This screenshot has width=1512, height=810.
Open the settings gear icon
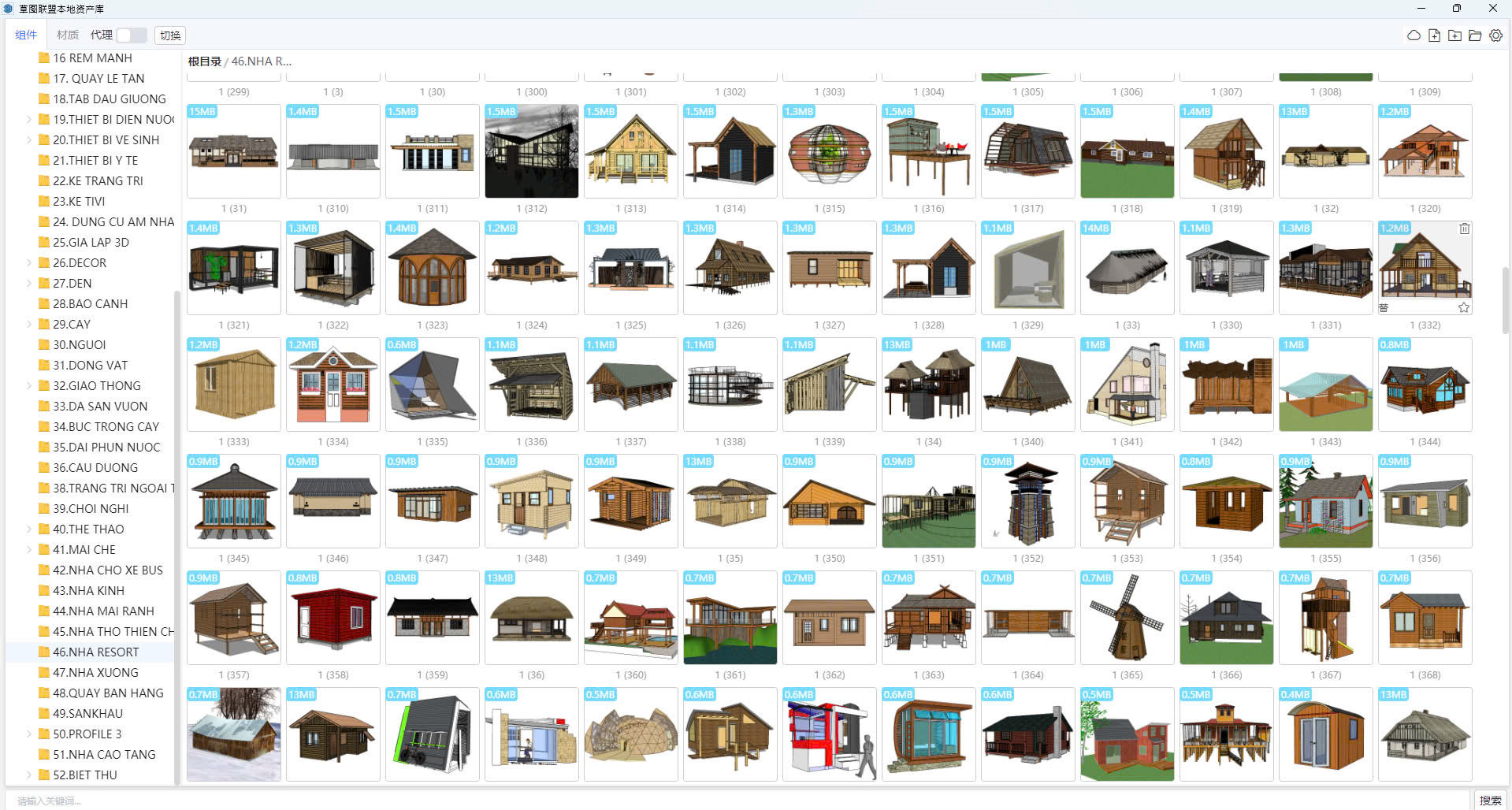(1495, 35)
